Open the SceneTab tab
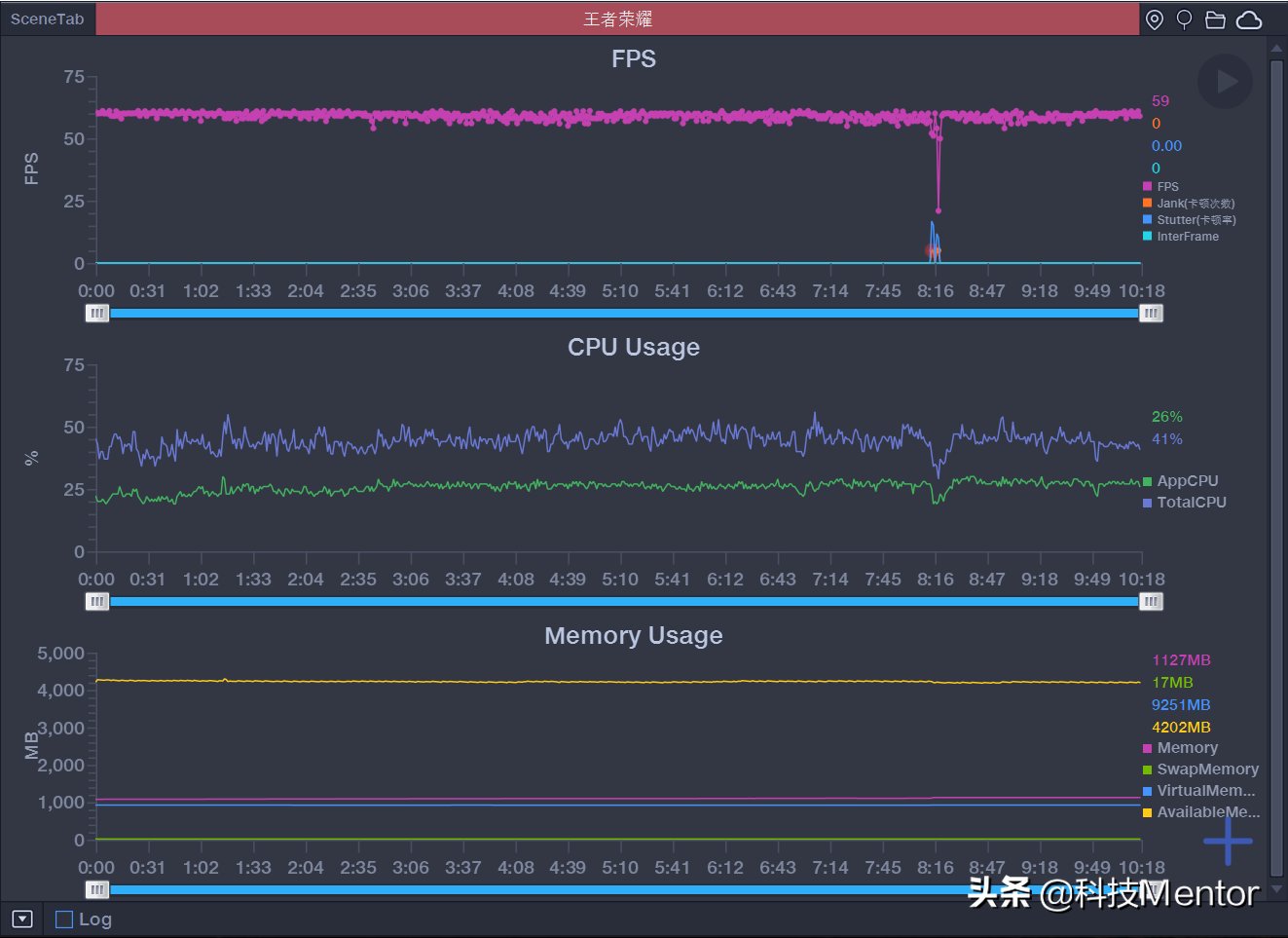 click(47, 19)
